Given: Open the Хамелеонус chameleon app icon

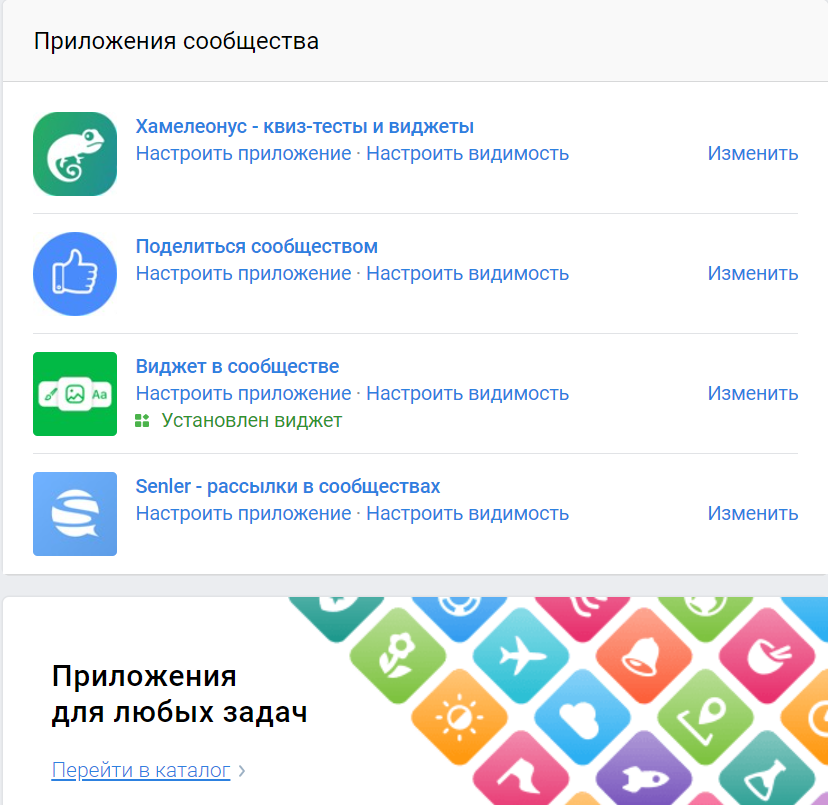Looking at the screenshot, I should click(x=75, y=154).
